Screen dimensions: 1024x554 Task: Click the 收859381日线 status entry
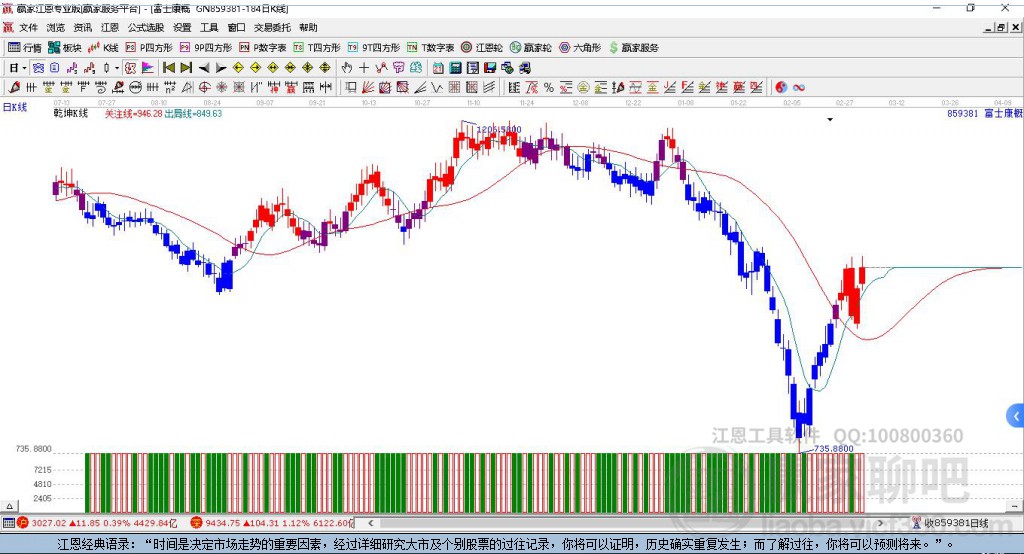coord(950,523)
